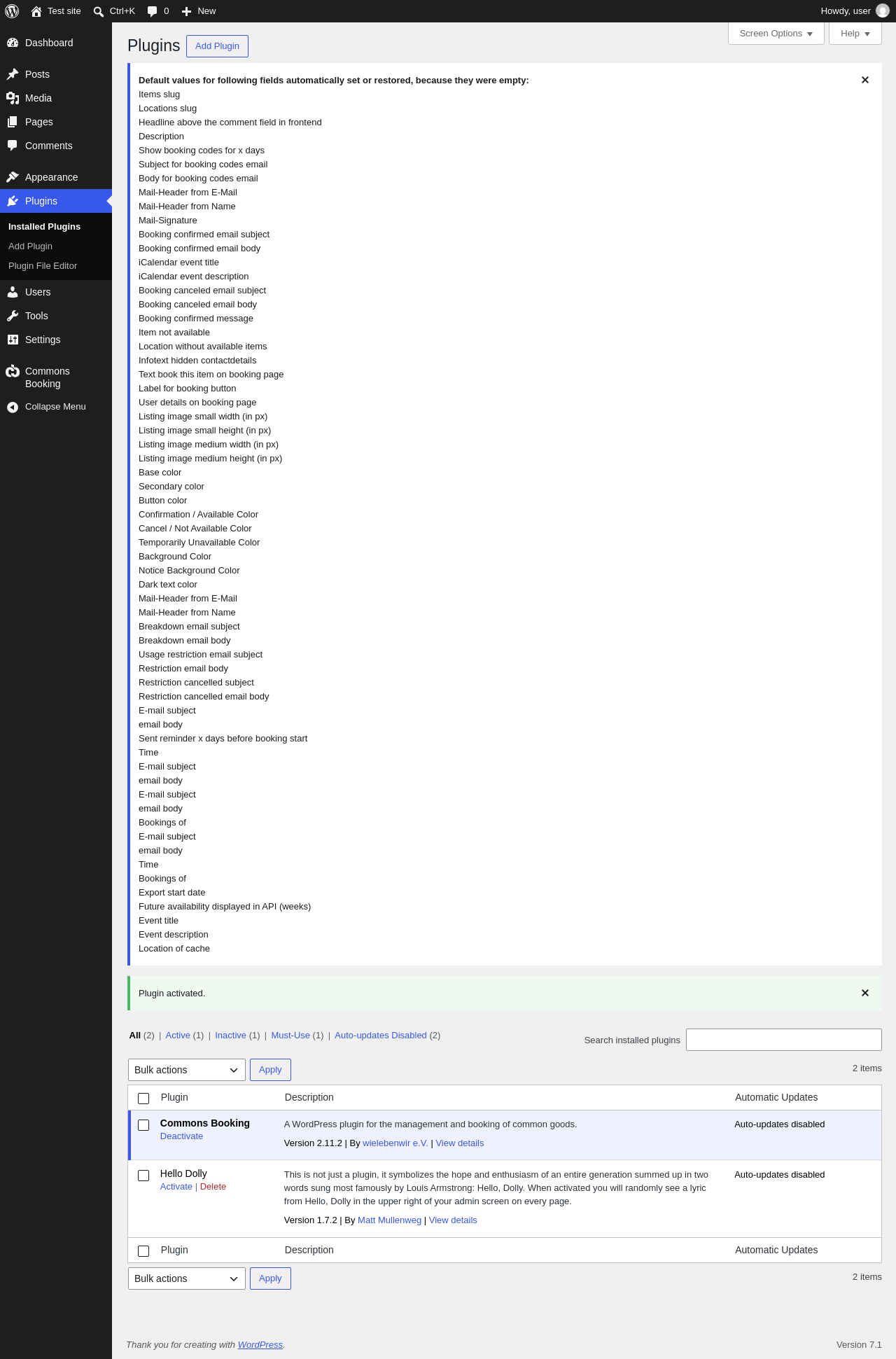Click 'Location of cache' notice line

click(174, 949)
